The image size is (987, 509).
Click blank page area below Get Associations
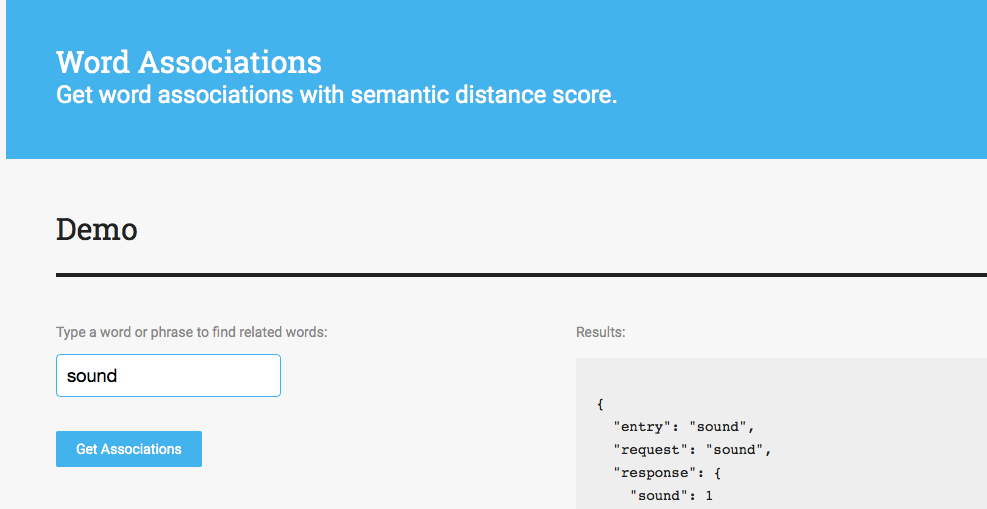pos(300,490)
